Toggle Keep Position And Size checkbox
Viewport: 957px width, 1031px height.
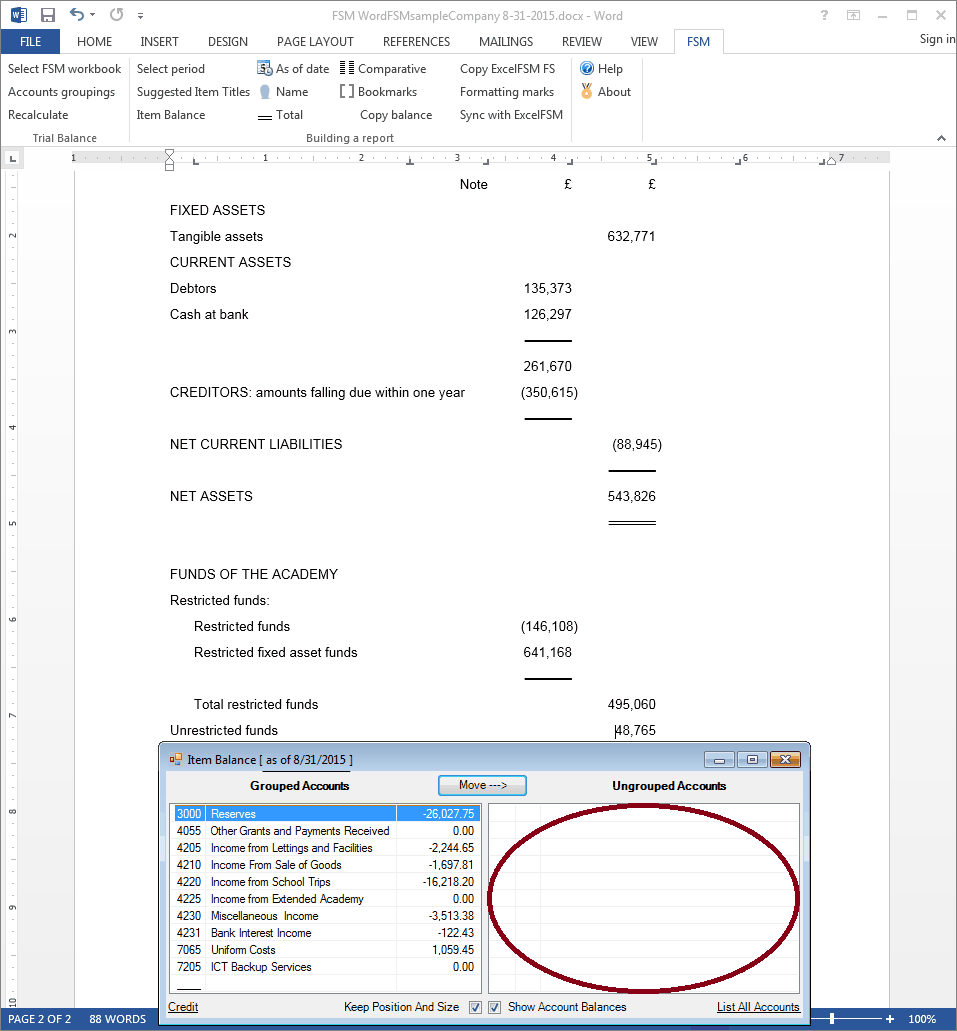tap(475, 1007)
